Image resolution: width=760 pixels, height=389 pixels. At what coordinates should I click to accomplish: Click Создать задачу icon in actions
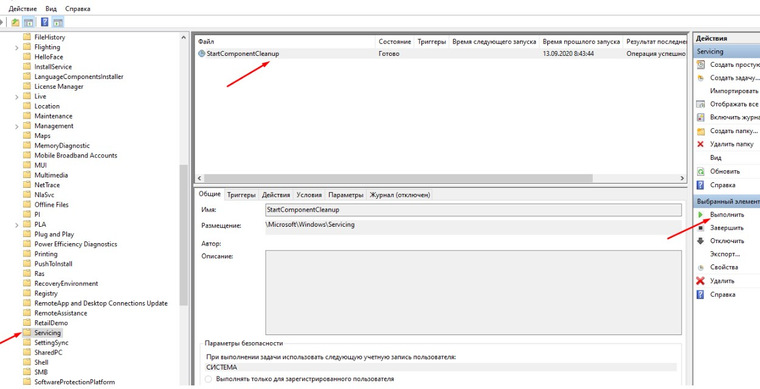click(700, 78)
